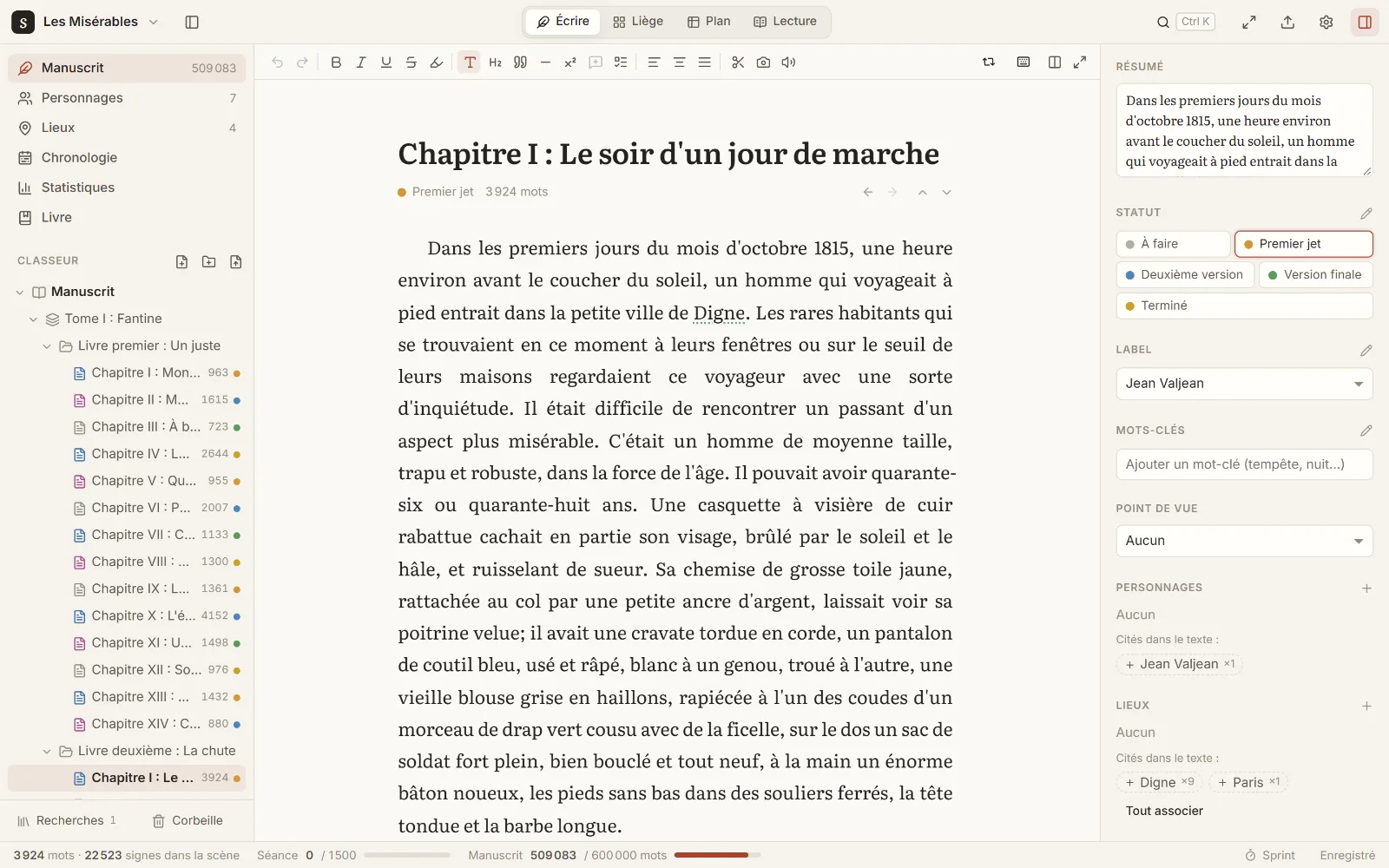Click the new document icon in Classeur

(181, 261)
